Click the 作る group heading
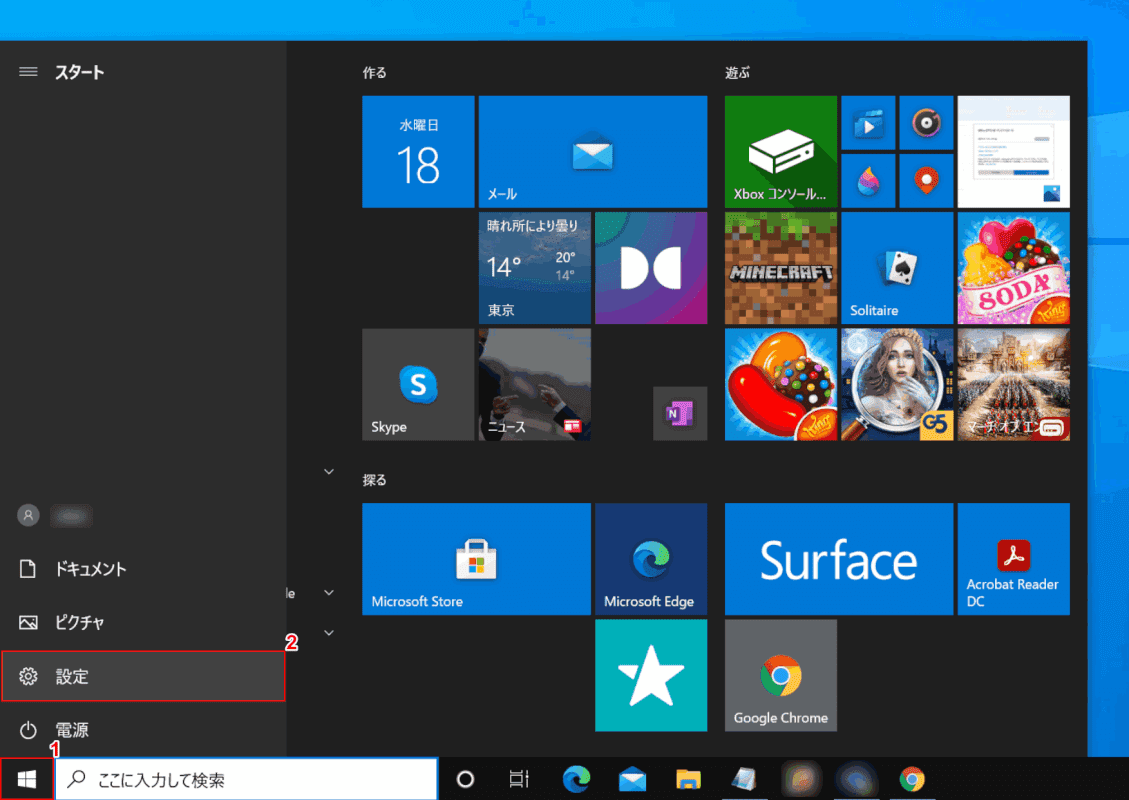The height and width of the screenshot is (800, 1129). pyautogui.click(x=374, y=73)
